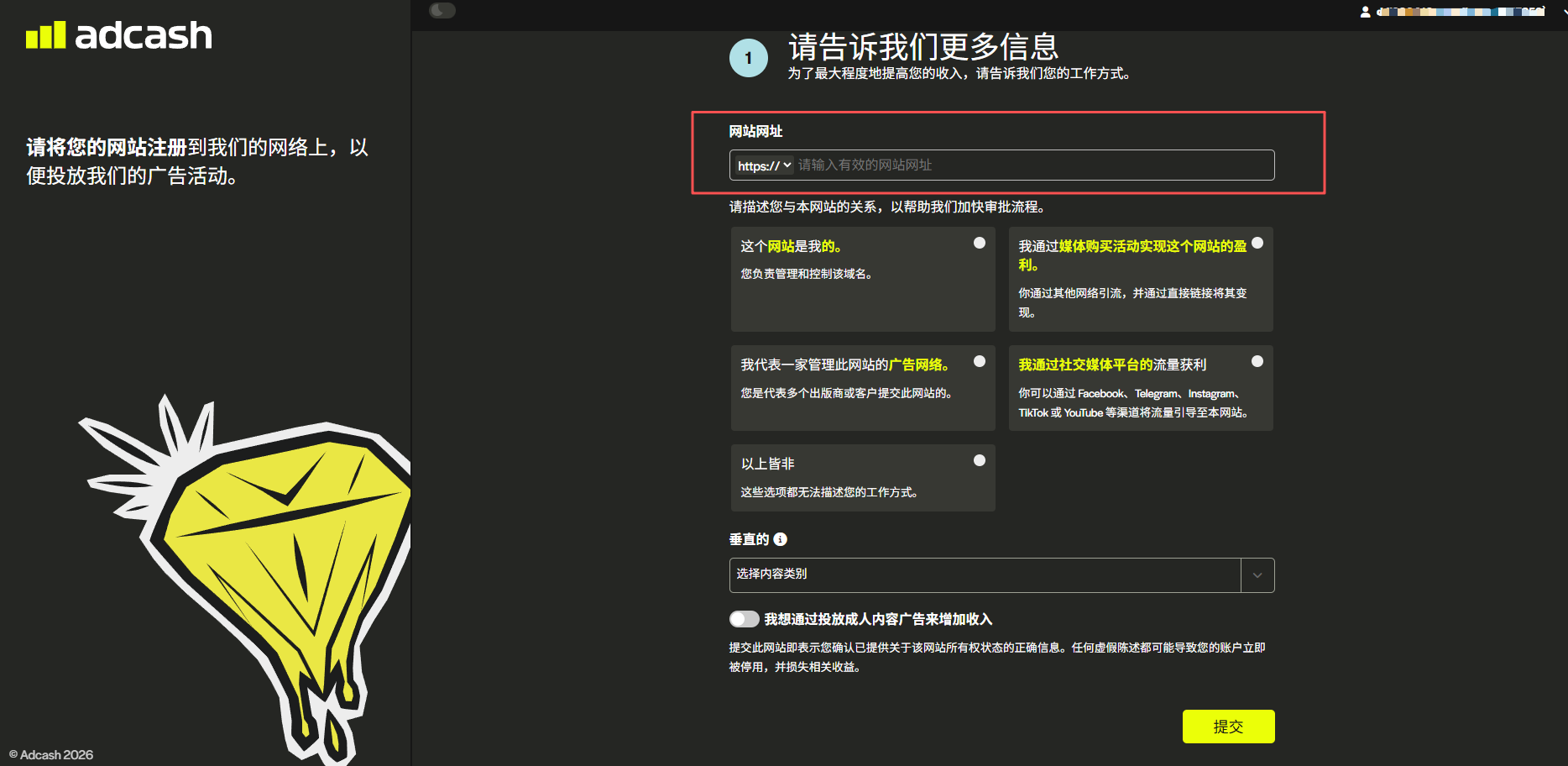The width and height of the screenshot is (1568, 766).
Task: Enable the adult content ads toggle
Action: [x=744, y=618]
